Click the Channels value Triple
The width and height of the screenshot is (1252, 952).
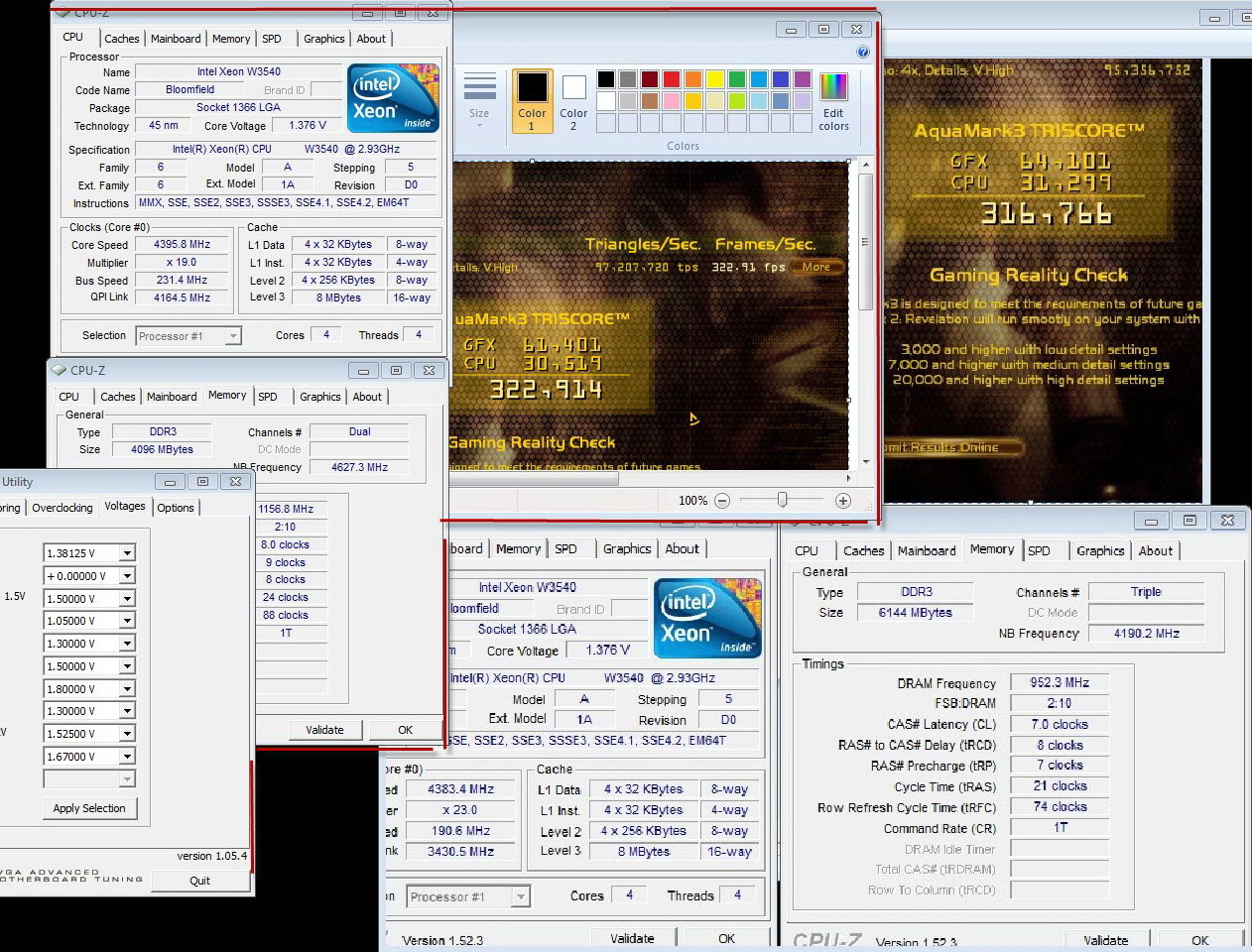click(1147, 591)
